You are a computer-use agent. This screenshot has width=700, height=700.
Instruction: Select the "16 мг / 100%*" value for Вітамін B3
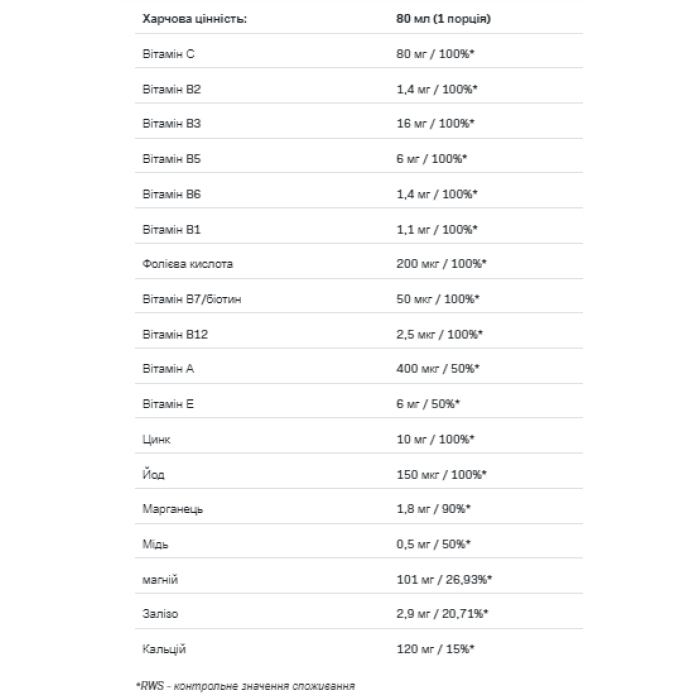tap(435, 123)
